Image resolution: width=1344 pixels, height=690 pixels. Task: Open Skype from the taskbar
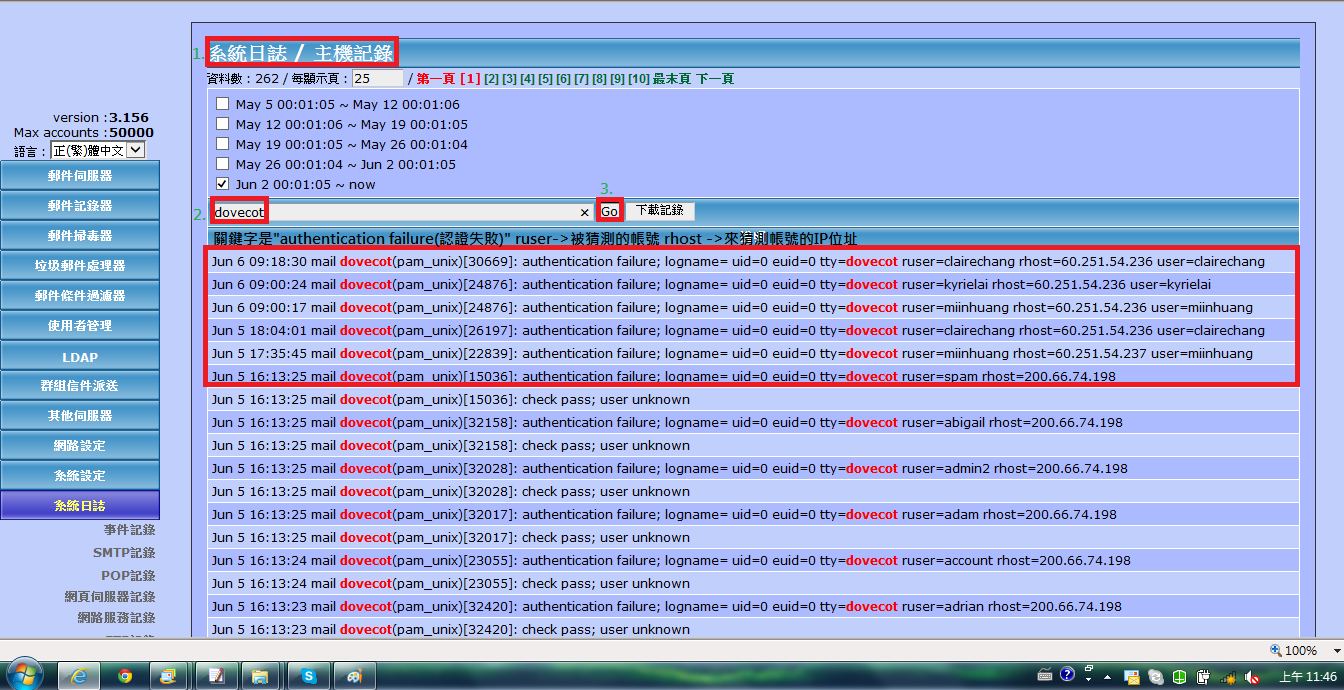(x=309, y=675)
